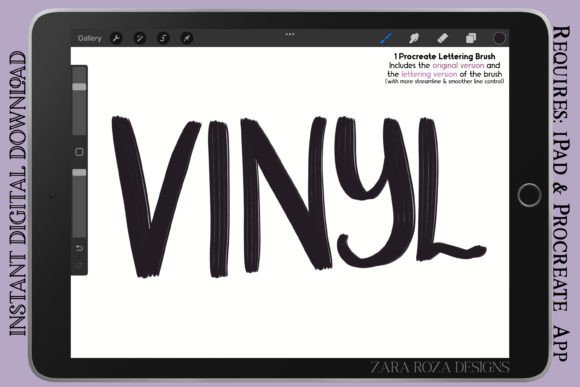The width and height of the screenshot is (580, 387).
Task: Select the Smudge finger tool
Action: [414, 38]
